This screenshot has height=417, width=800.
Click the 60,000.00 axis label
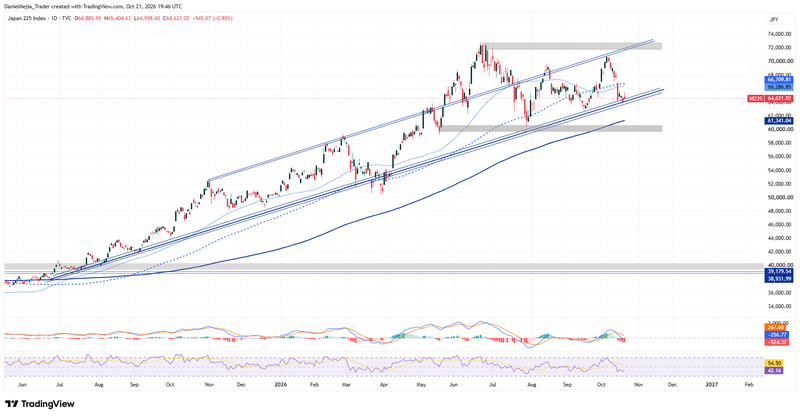[779, 130]
